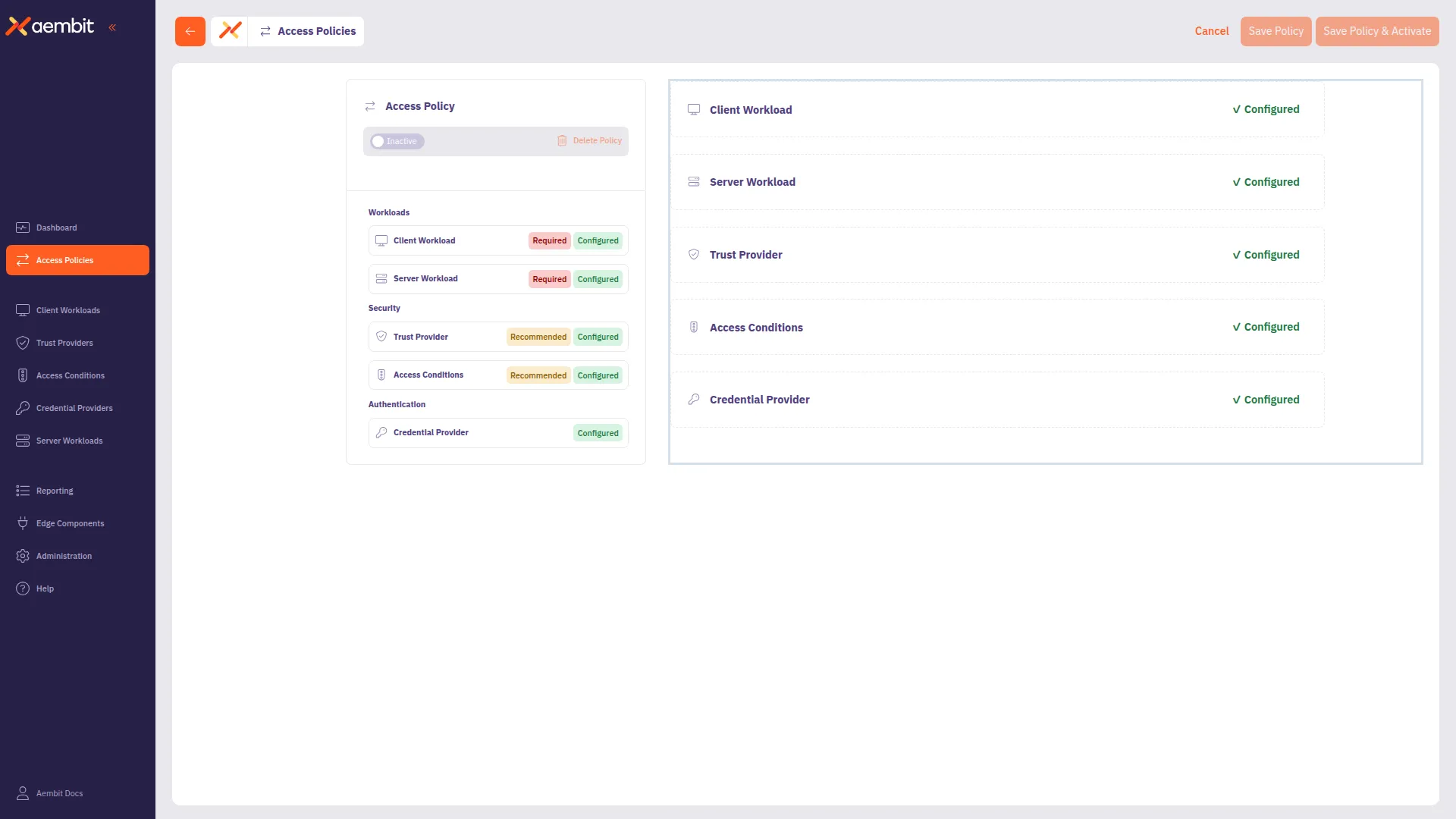Click Server Workload card server icon
Image resolution: width=1456 pixels, height=819 pixels.
[x=694, y=182]
